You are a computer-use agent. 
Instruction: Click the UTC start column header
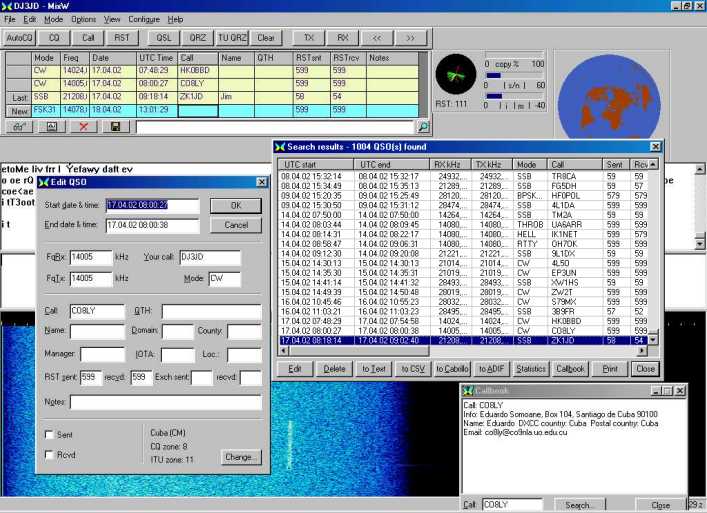pos(316,165)
